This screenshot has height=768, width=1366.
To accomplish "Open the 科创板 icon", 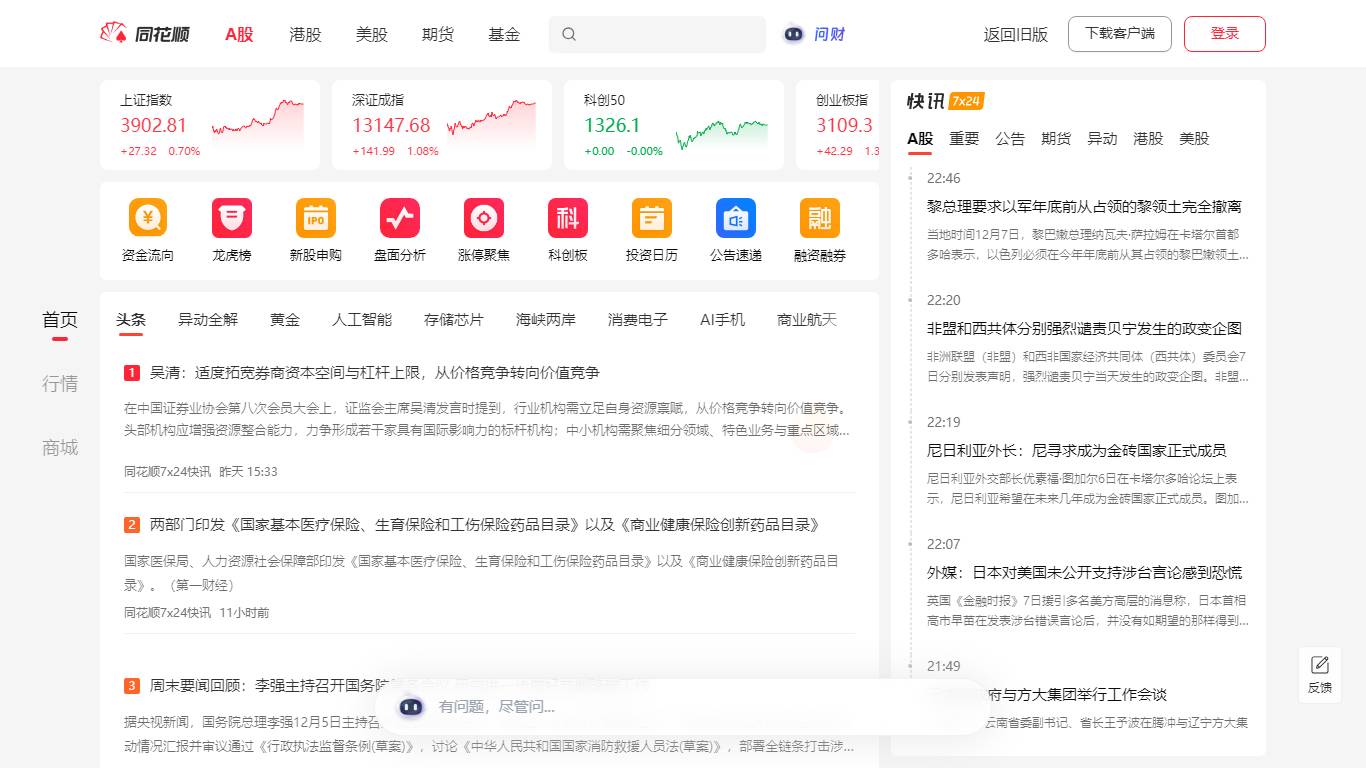I will tap(568, 218).
